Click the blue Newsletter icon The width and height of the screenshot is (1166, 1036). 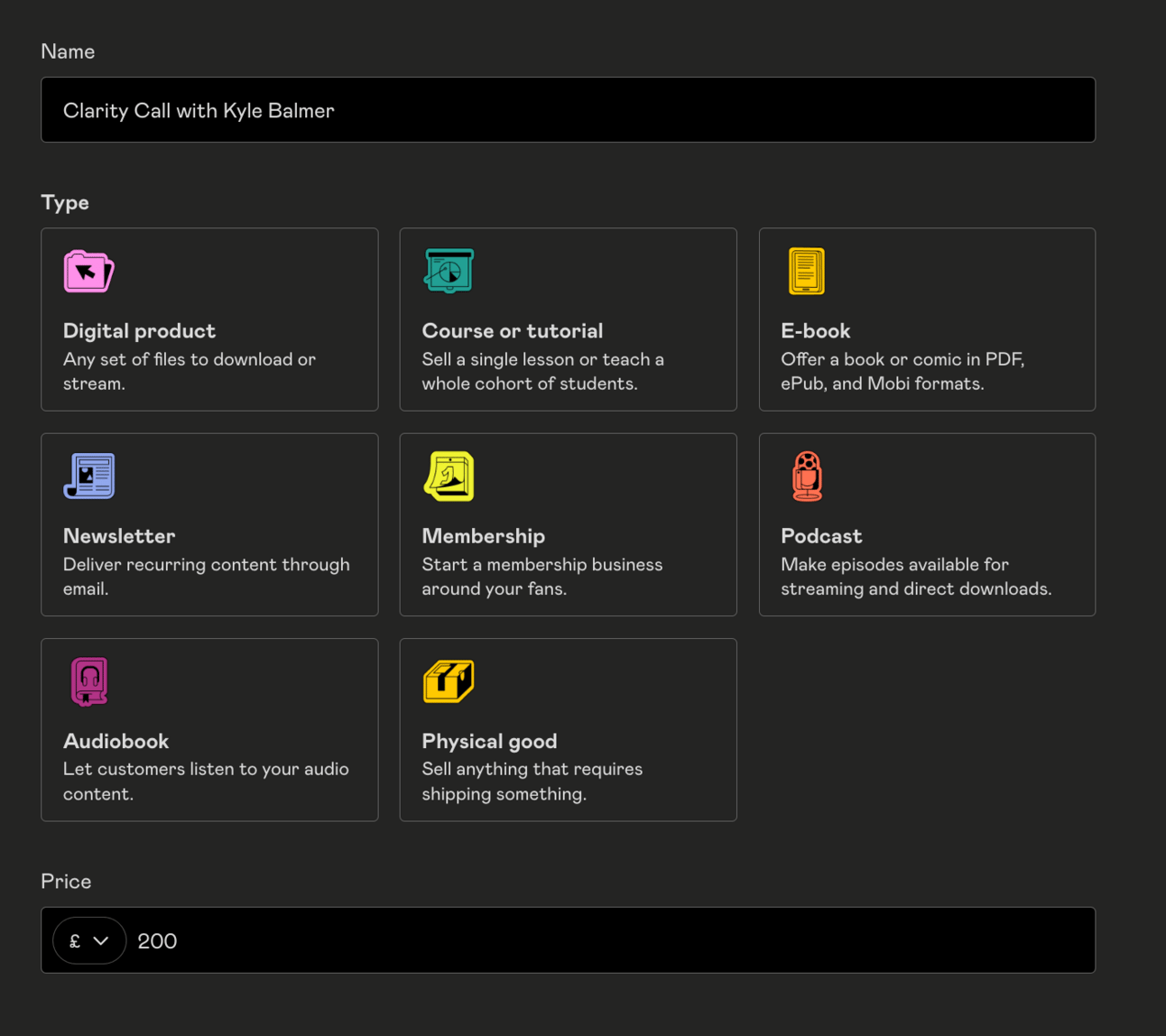pyautogui.click(x=88, y=476)
